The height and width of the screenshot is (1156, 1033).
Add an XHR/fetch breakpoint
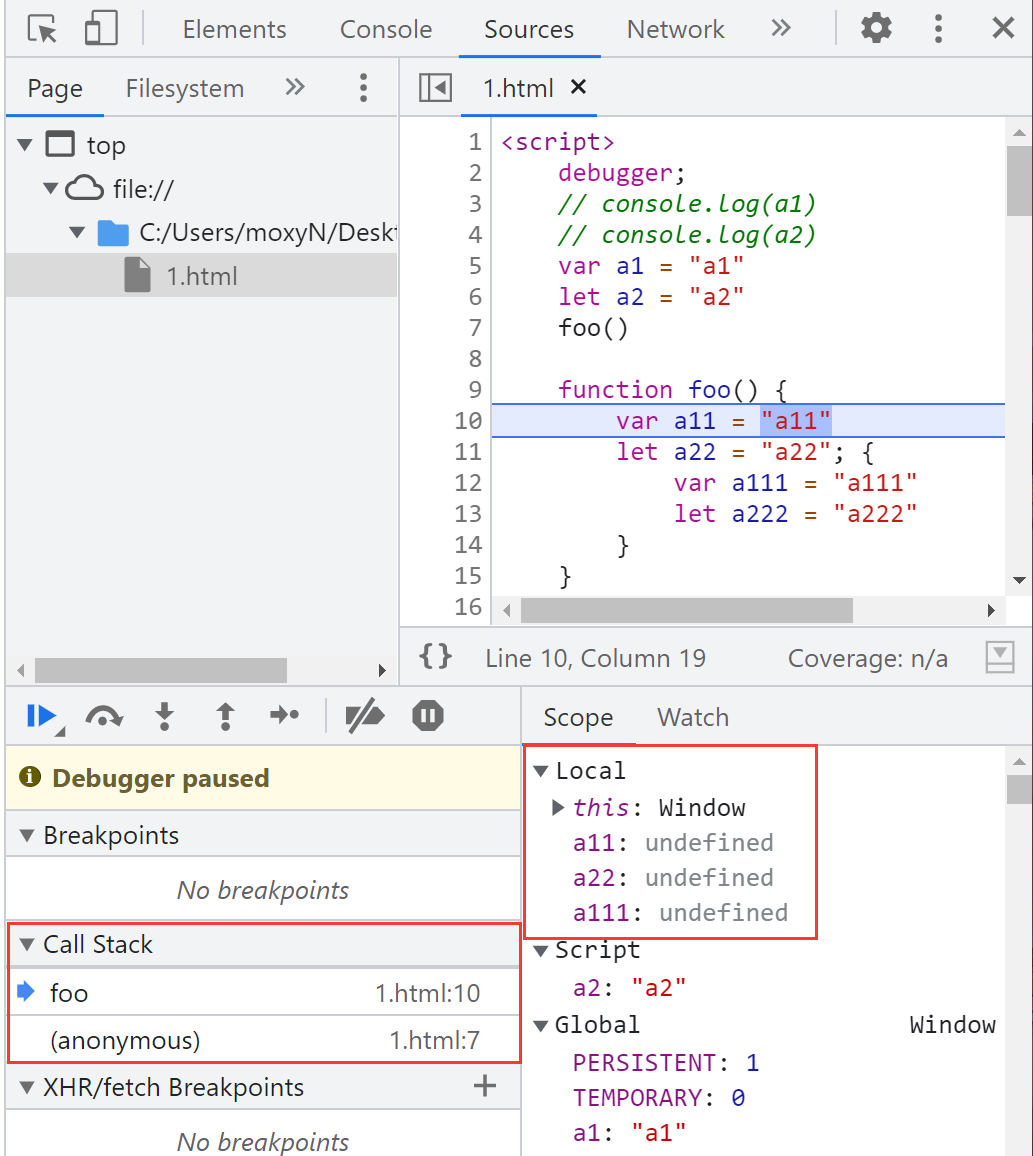click(x=485, y=1086)
